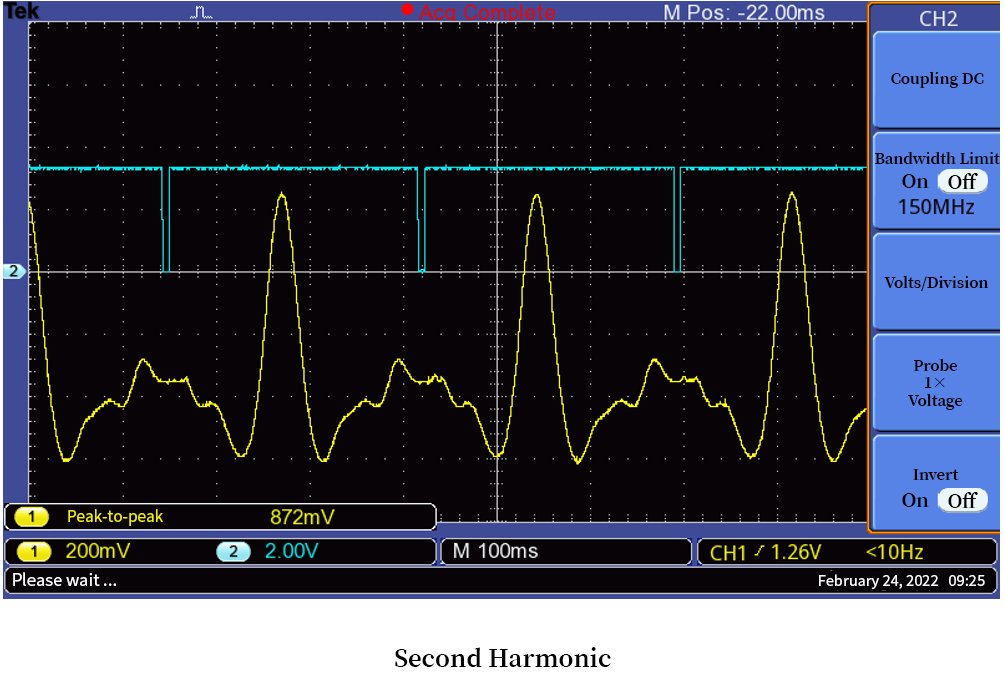Viewport: 1005px width, 684px height.
Task: Select the yellow channel 1 badge beside 200mV
Action: click(x=32, y=551)
